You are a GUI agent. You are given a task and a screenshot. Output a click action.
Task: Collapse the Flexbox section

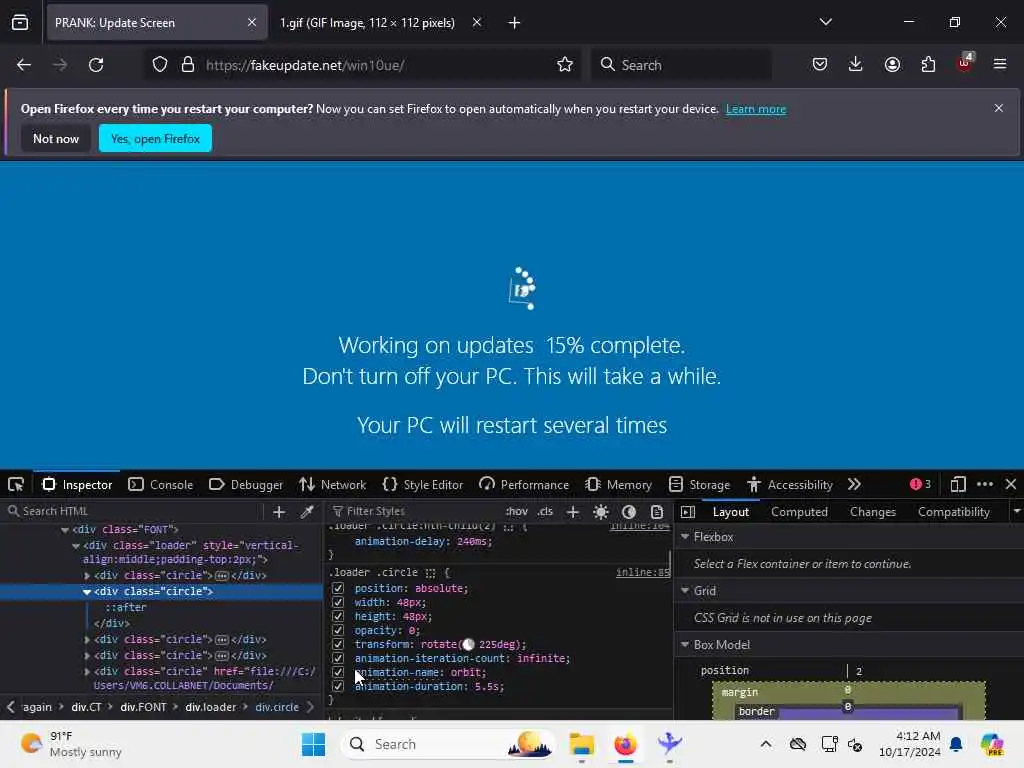(685, 537)
